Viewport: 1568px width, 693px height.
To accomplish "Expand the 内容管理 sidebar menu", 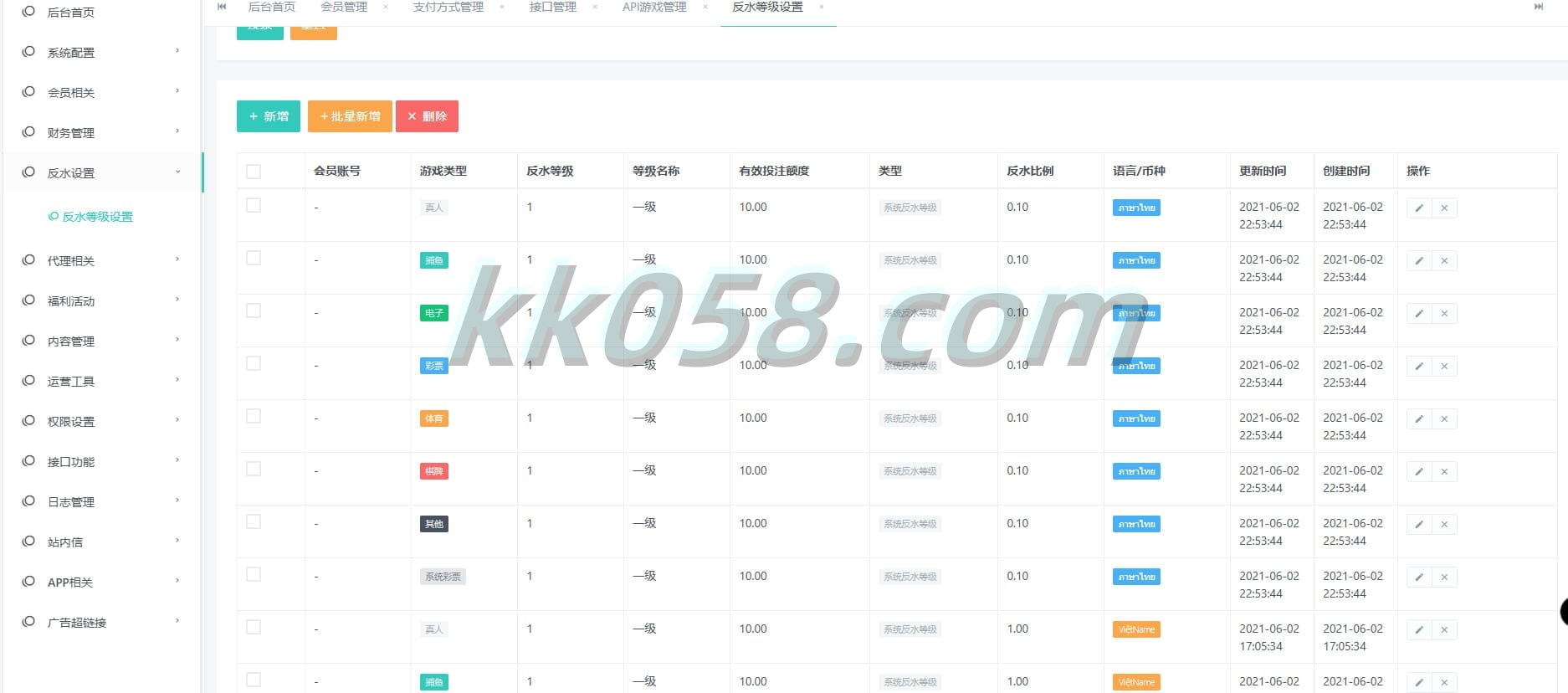I will point(101,341).
